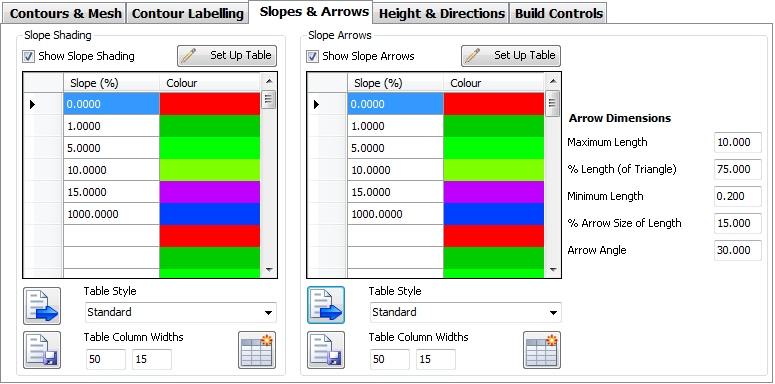Open the Height & Directions tab
Viewport: 775px width, 384px height.
coord(442,13)
